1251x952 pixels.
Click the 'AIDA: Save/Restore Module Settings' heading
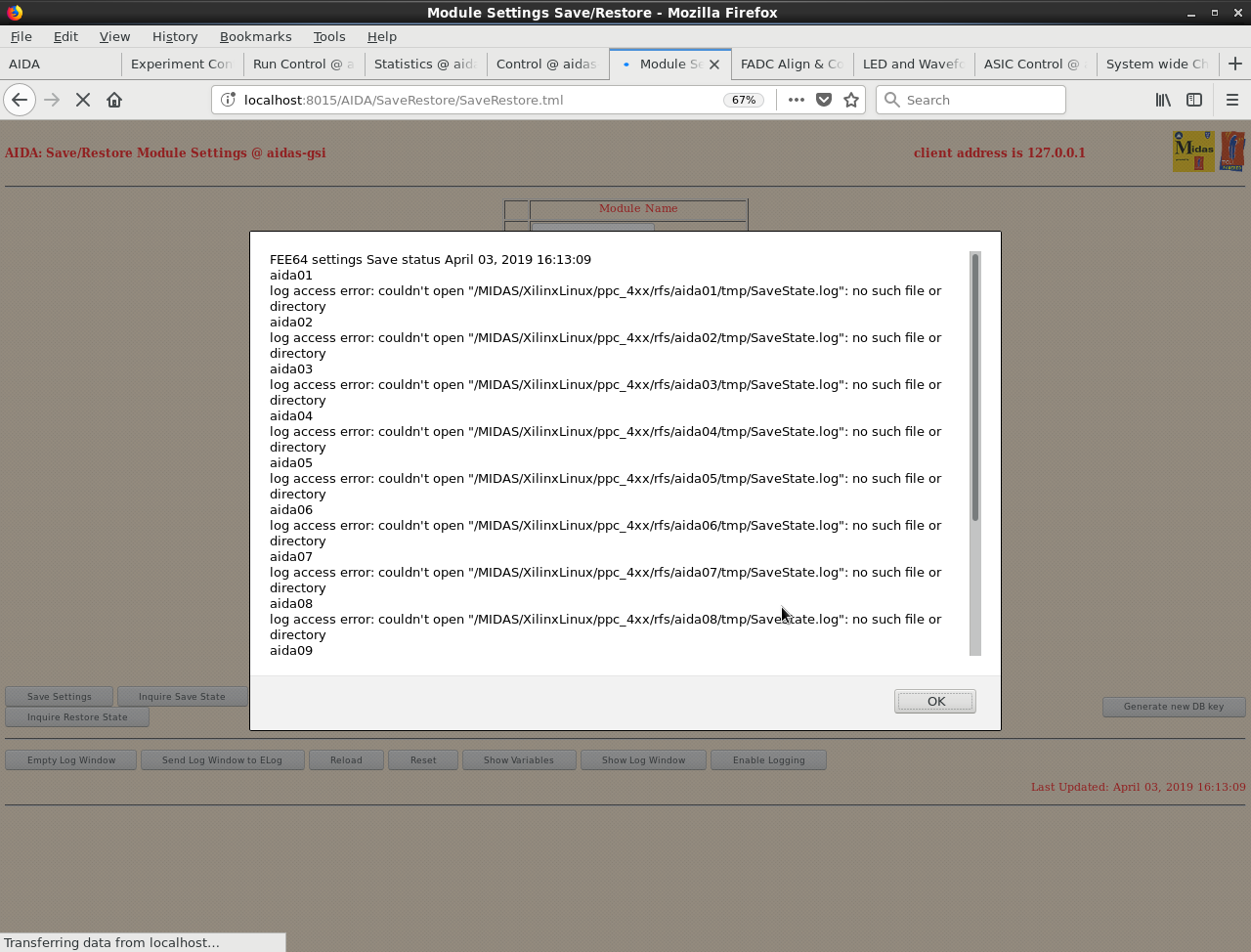(x=165, y=152)
